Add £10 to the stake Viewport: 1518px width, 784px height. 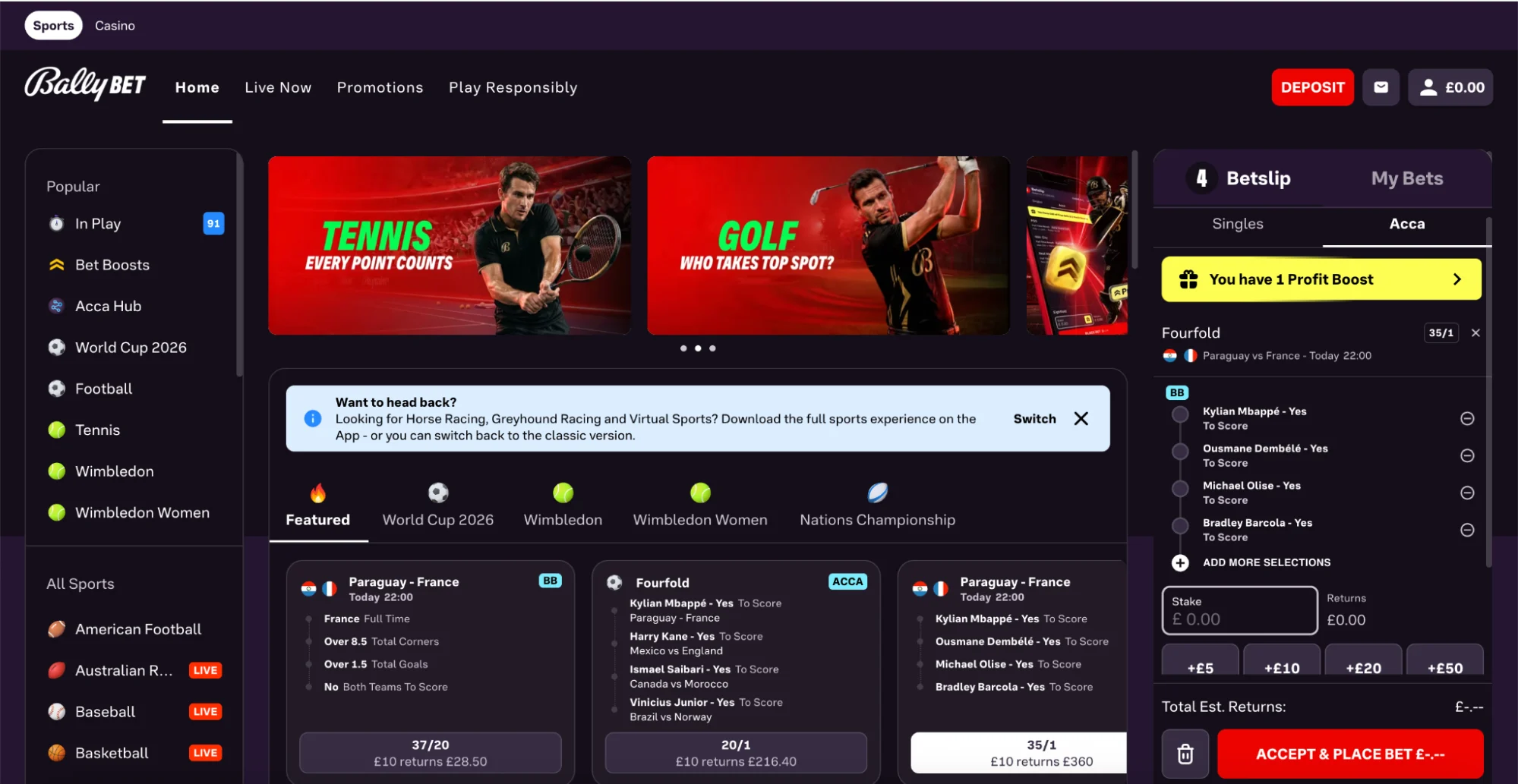tap(1282, 661)
